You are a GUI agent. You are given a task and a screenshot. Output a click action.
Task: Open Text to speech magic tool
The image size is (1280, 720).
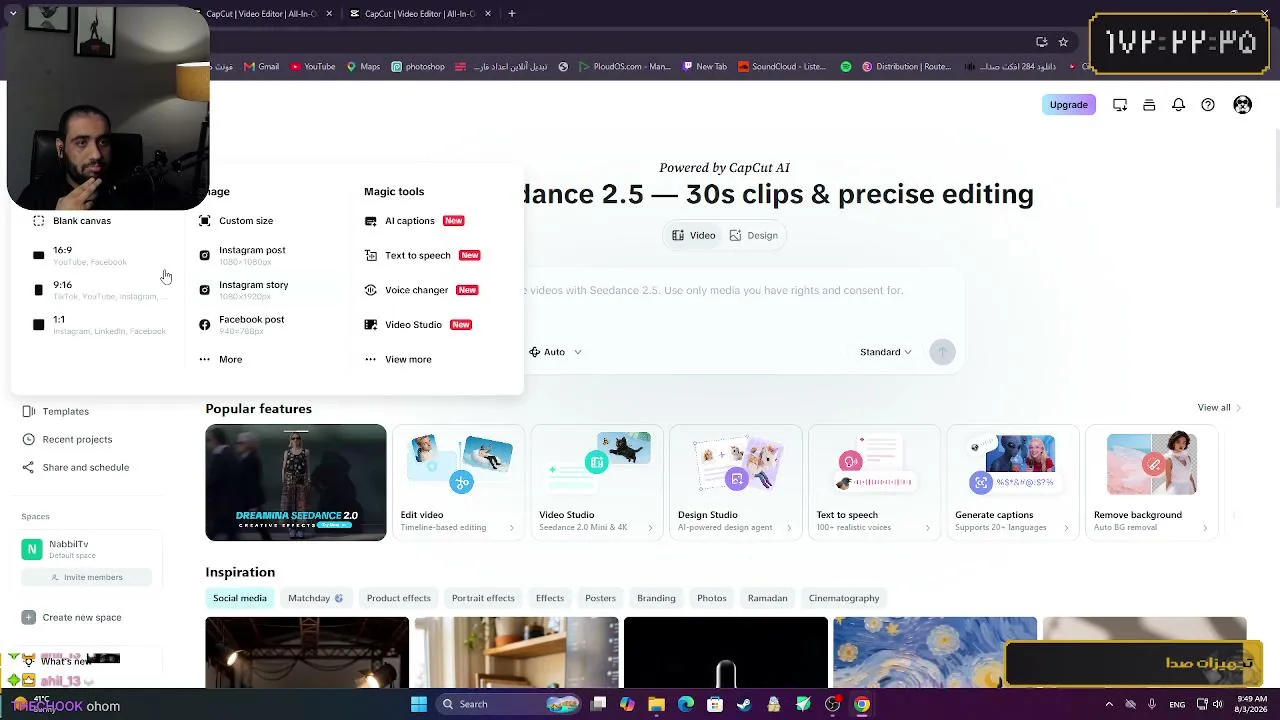pyautogui.click(x=422, y=255)
